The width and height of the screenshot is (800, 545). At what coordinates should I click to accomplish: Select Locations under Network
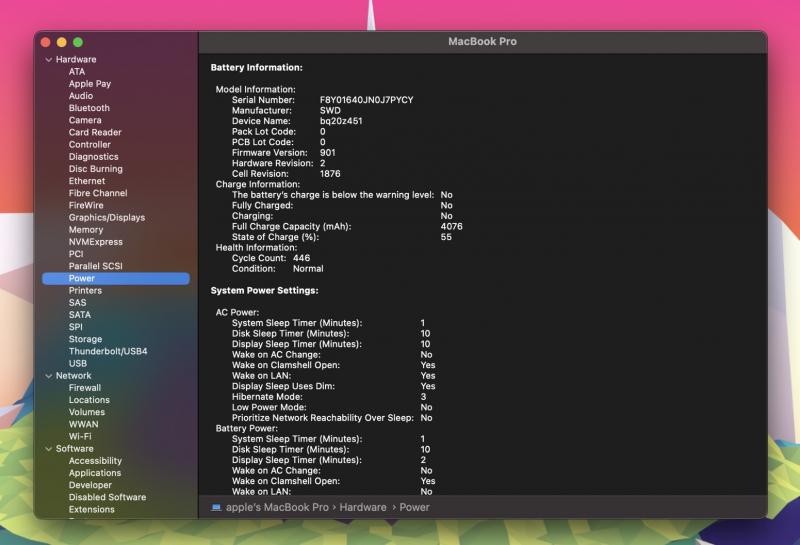(89, 400)
